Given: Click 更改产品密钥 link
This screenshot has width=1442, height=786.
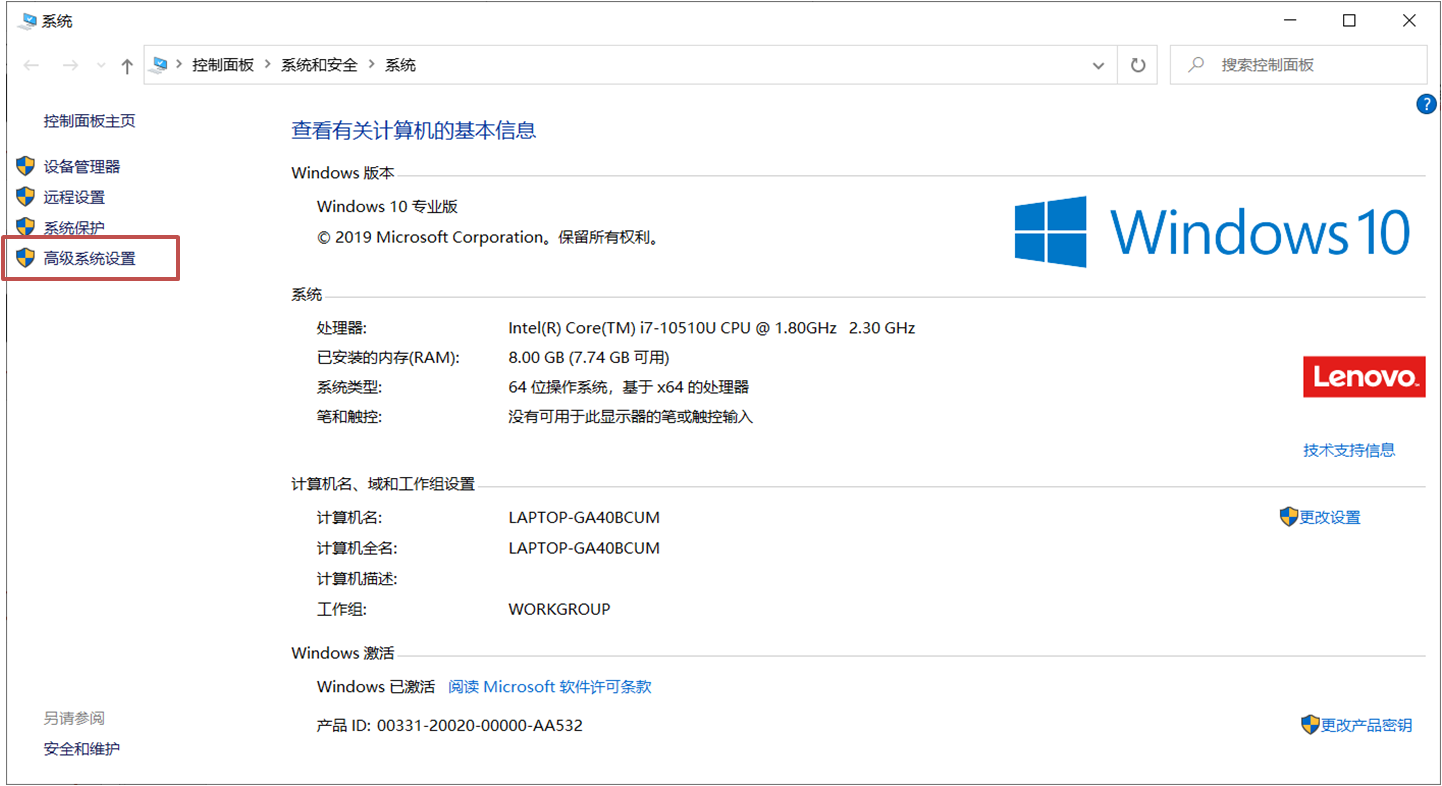Looking at the screenshot, I should point(1366,726).
